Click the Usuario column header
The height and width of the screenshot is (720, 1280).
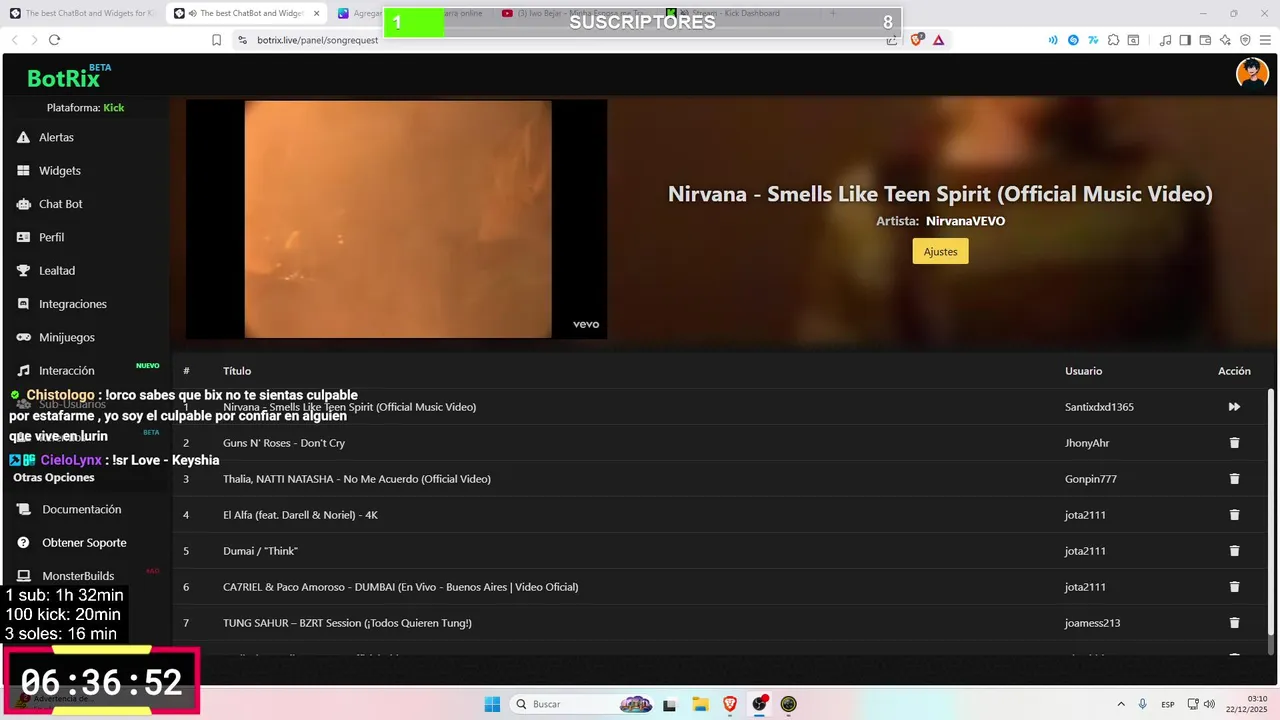[1083, 371]
